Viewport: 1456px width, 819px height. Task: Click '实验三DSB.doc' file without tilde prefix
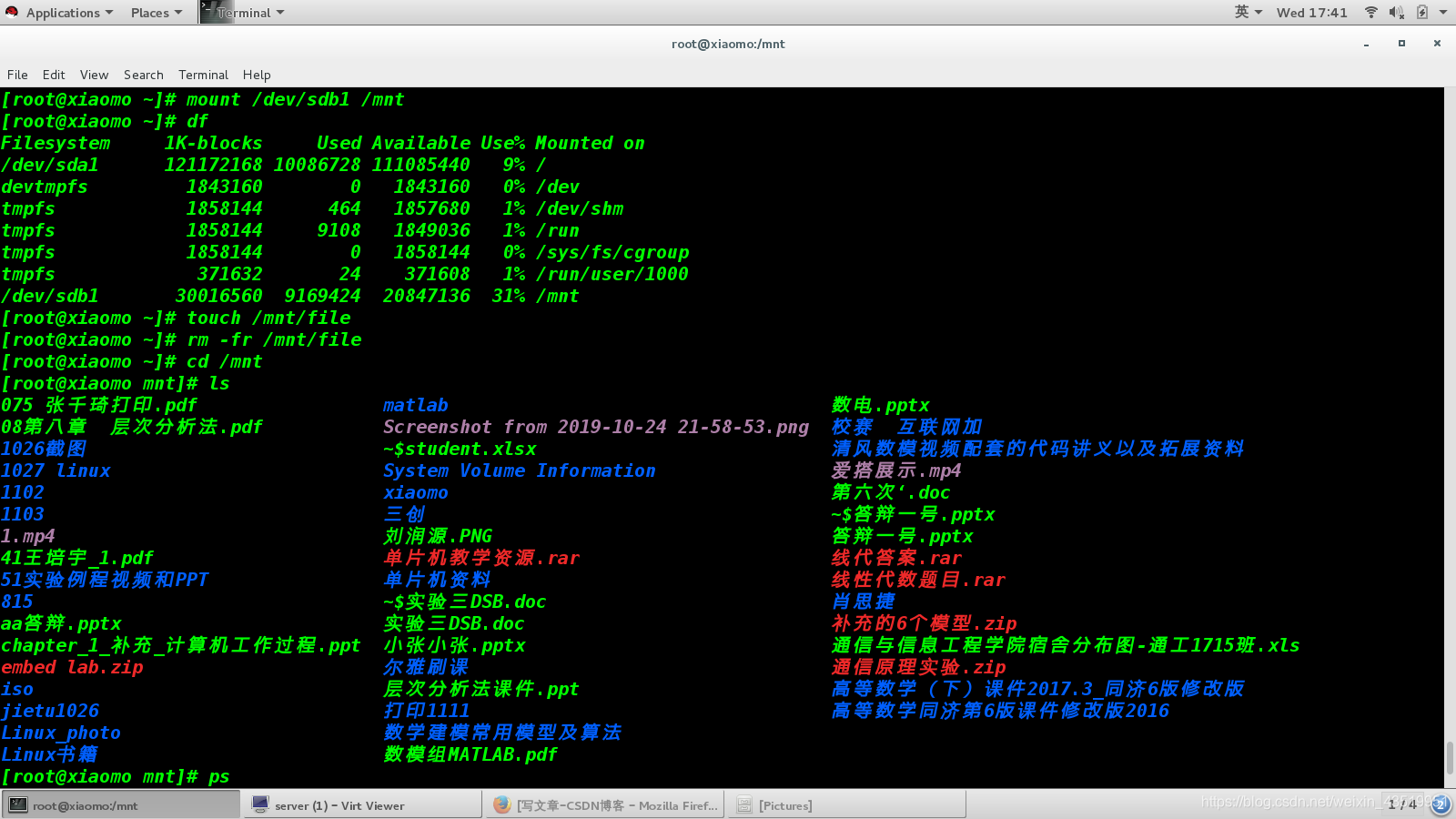tap(453, 623)
